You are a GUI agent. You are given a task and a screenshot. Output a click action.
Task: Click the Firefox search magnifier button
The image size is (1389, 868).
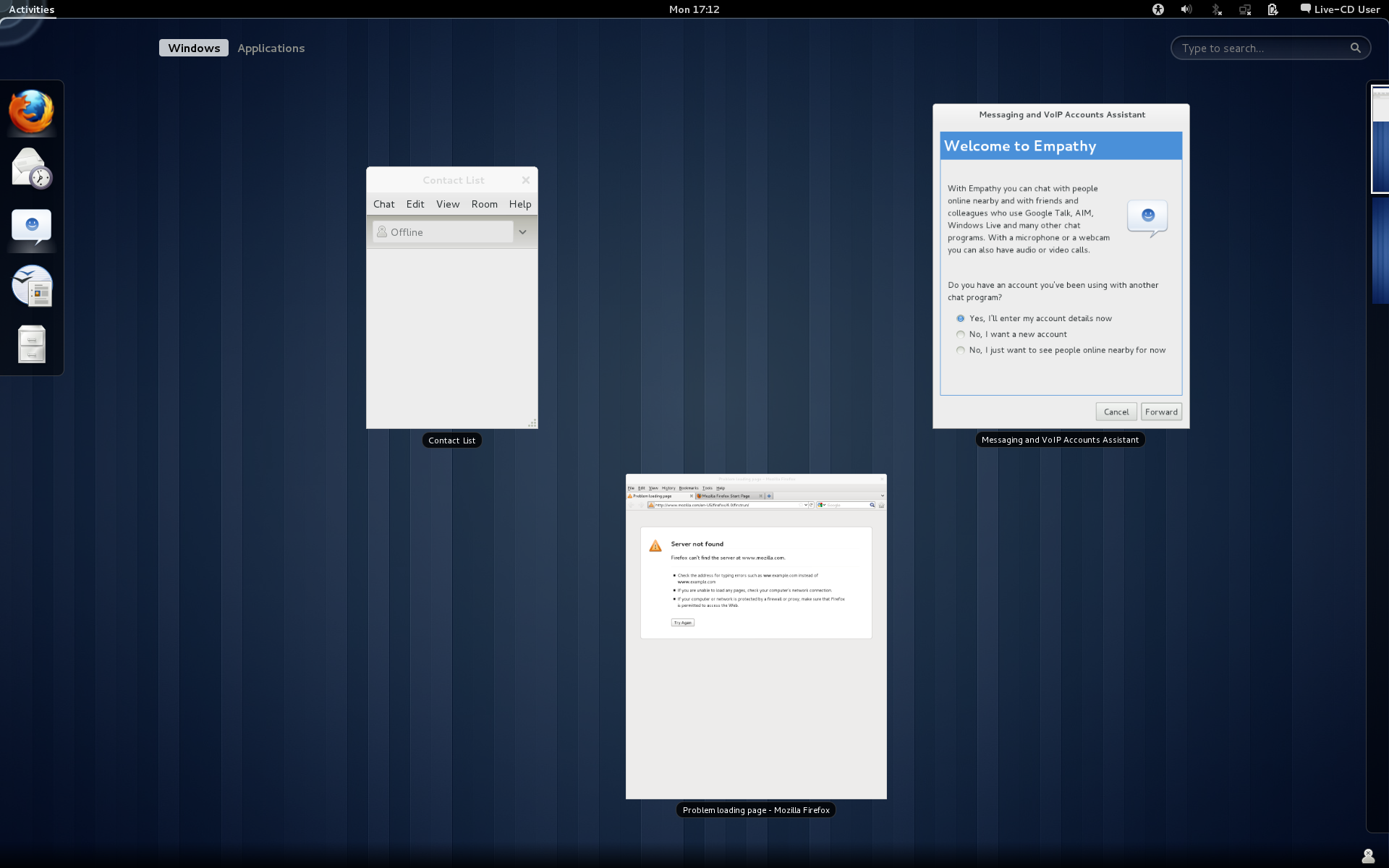tap(872, 505)
